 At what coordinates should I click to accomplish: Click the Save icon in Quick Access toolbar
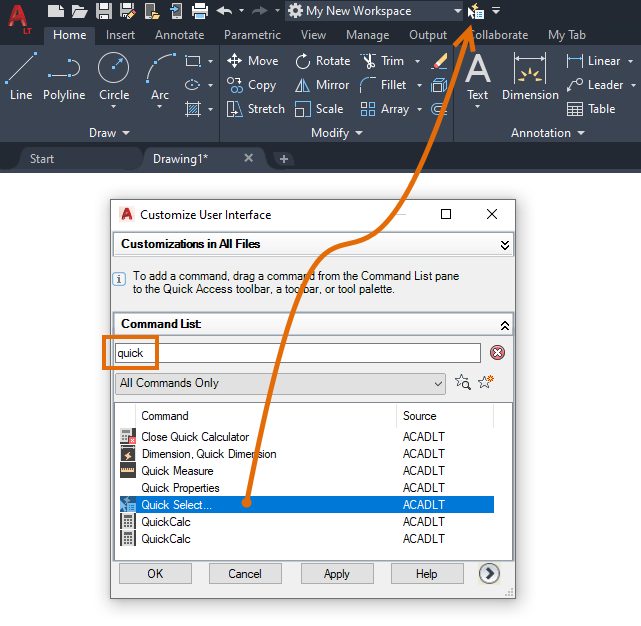click(x=104, y=11)
